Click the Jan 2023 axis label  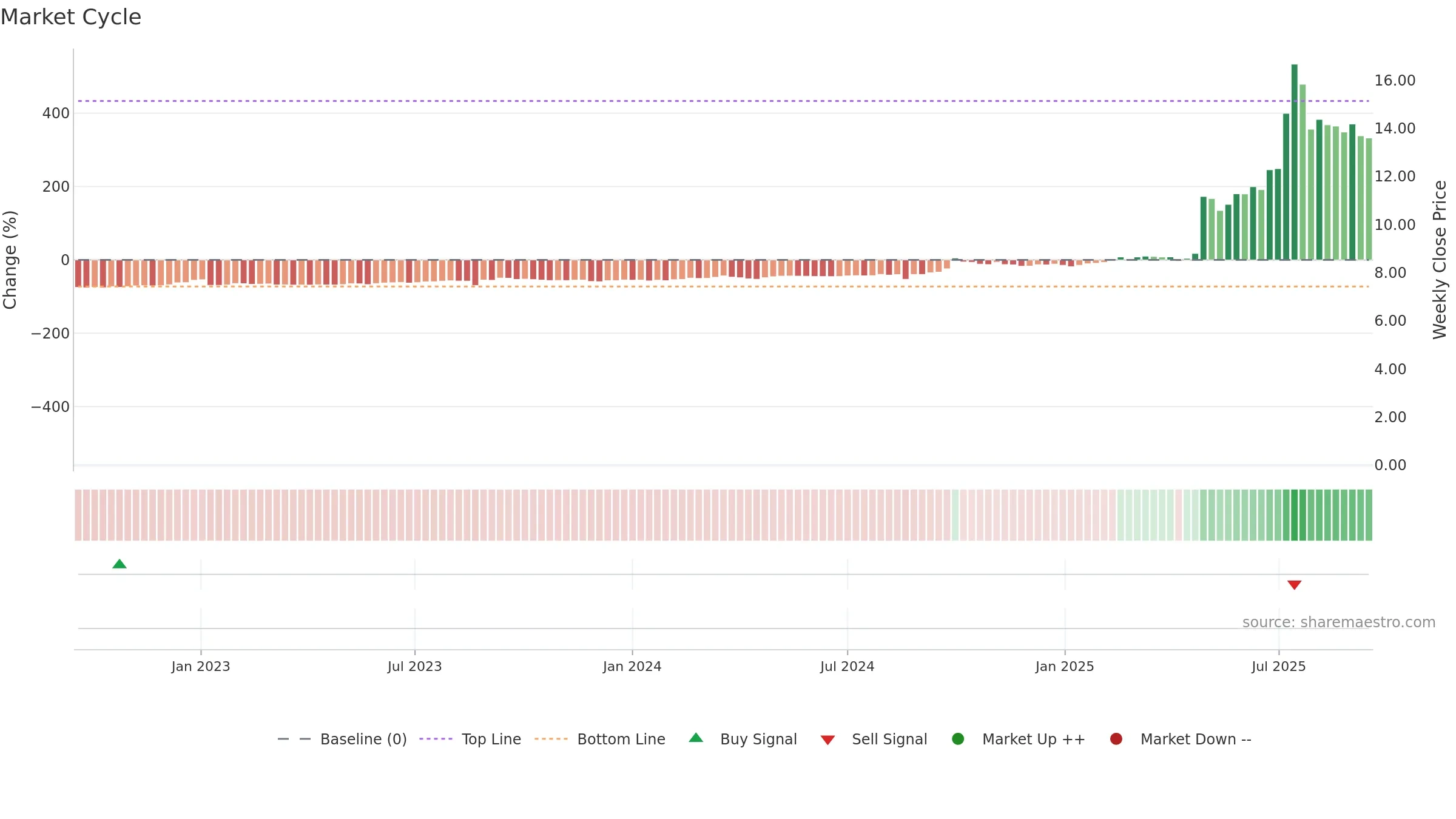coord(201,667)
